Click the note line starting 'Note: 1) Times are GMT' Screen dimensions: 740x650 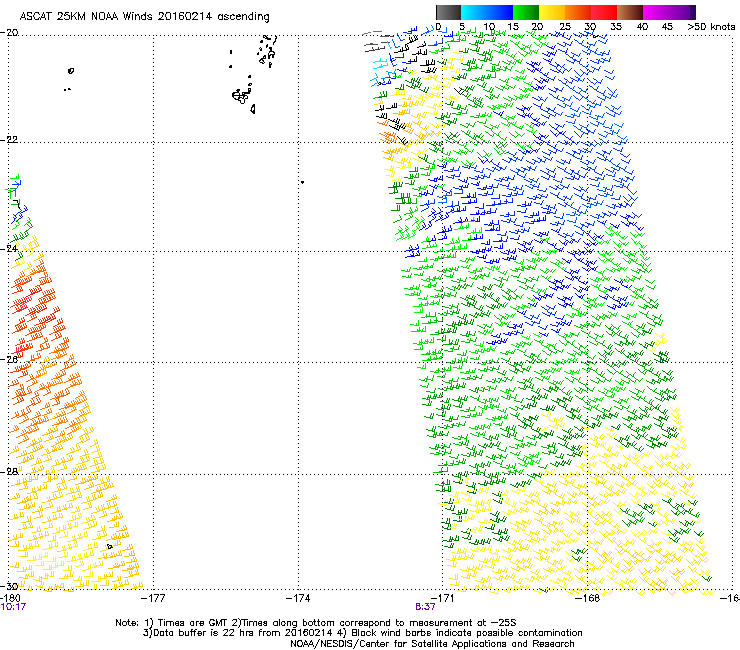pyautogui.click(x=316, y=623)
